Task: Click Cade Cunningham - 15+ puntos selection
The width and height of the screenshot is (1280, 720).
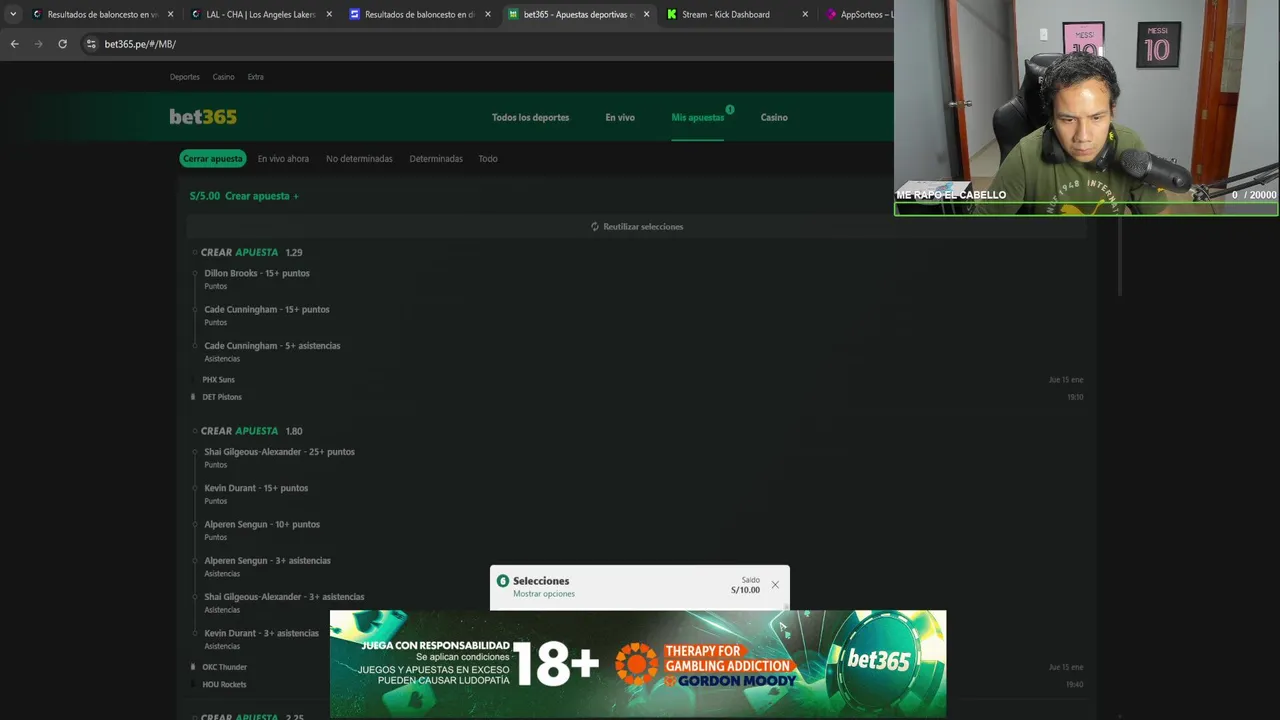Action: (267, 309)
